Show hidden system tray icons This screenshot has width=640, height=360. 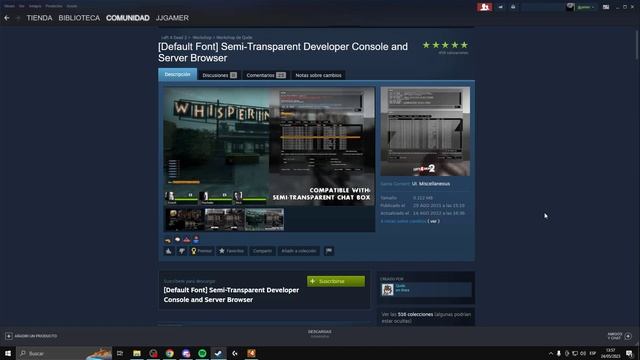[x=550, y=353]
